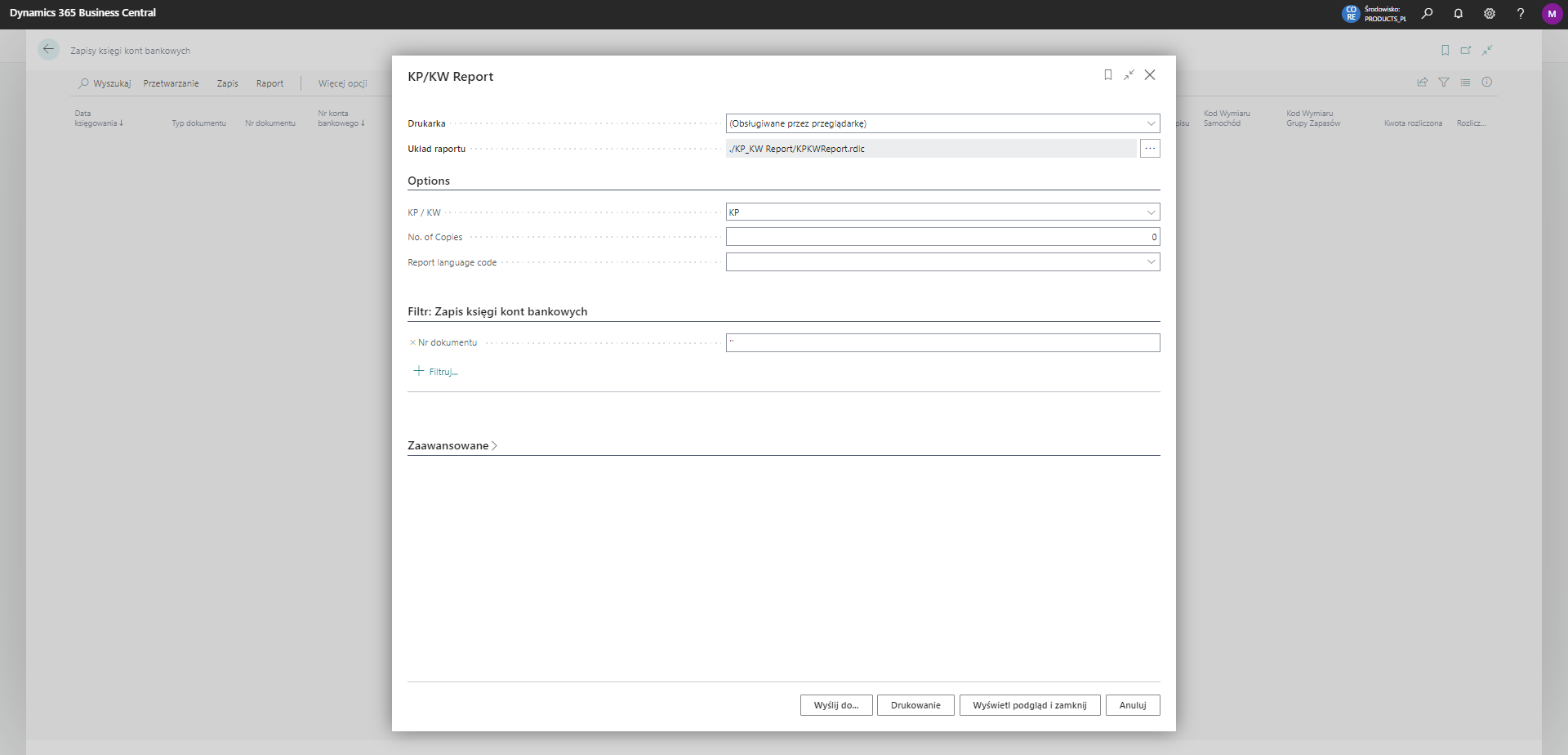The height and width of the screenshot is (755, 1568).
Task: Open the notifications bell icon
Action: [1458, 14]
